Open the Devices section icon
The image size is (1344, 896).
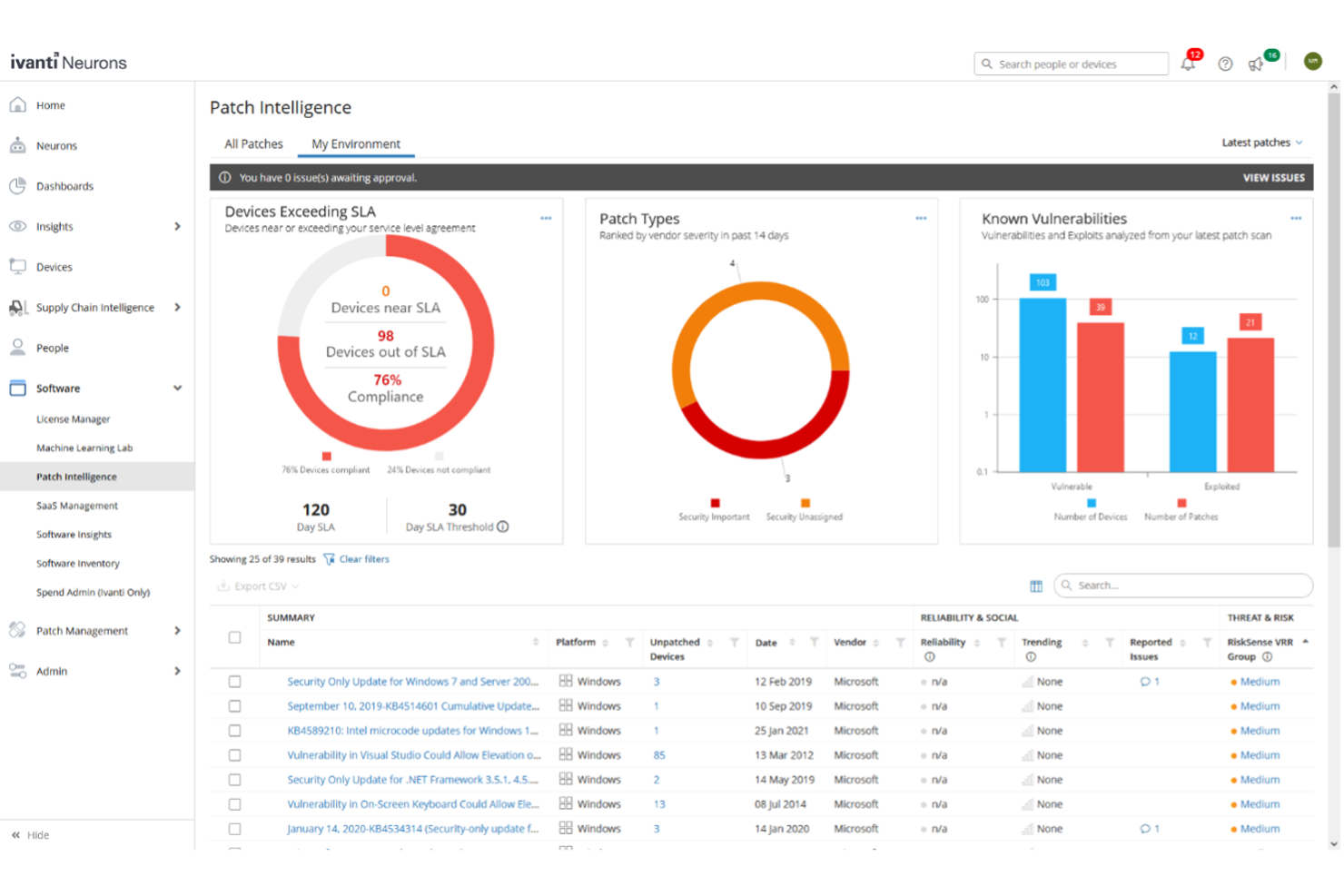[17, 266]
